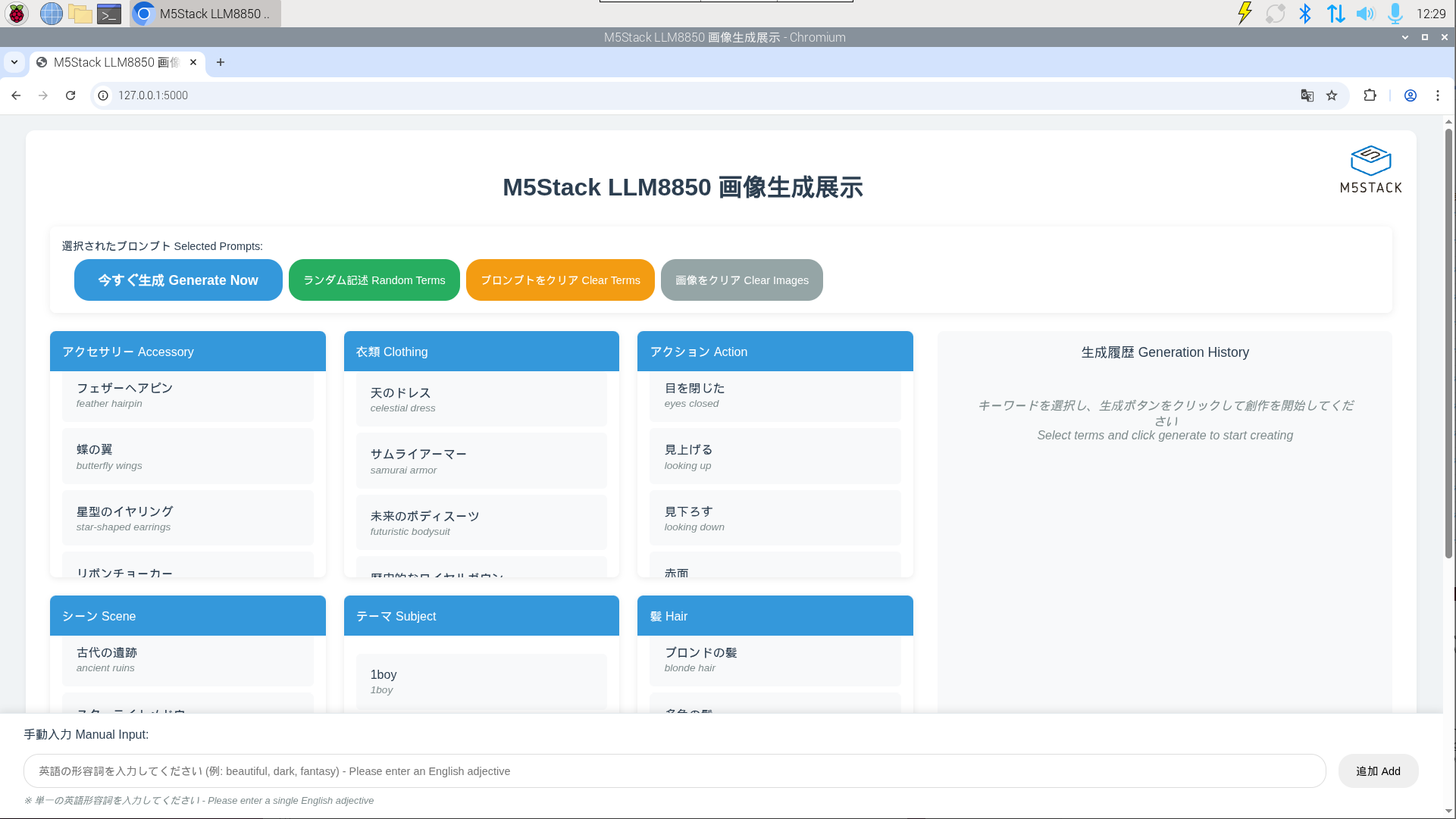Image resolution: width=1456 pixels, height=819 pixels.
Task: Select the M5Stack LLM8850 browser tab
Action: [x=114, y=62]
